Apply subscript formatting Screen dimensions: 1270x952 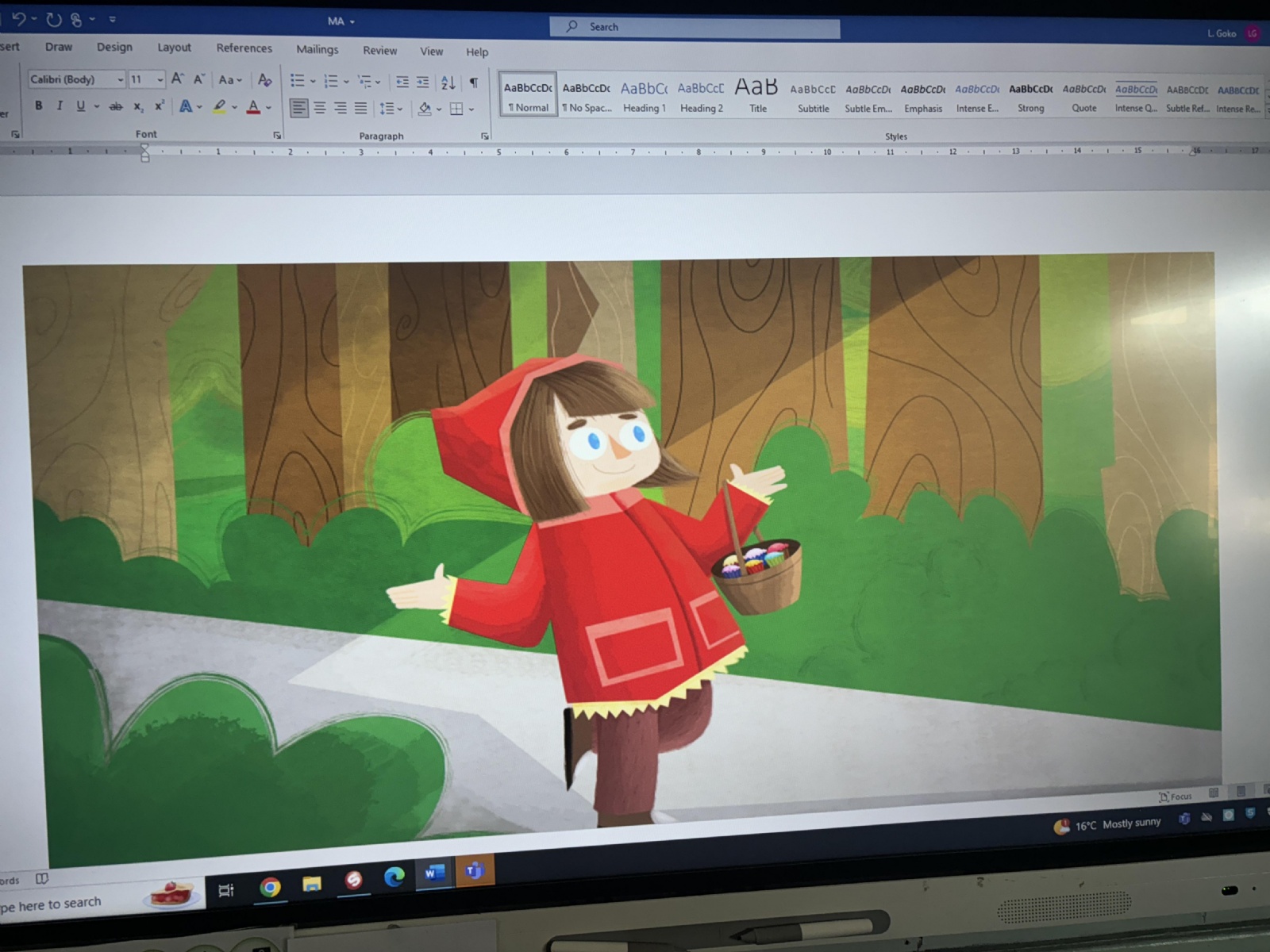138,106
